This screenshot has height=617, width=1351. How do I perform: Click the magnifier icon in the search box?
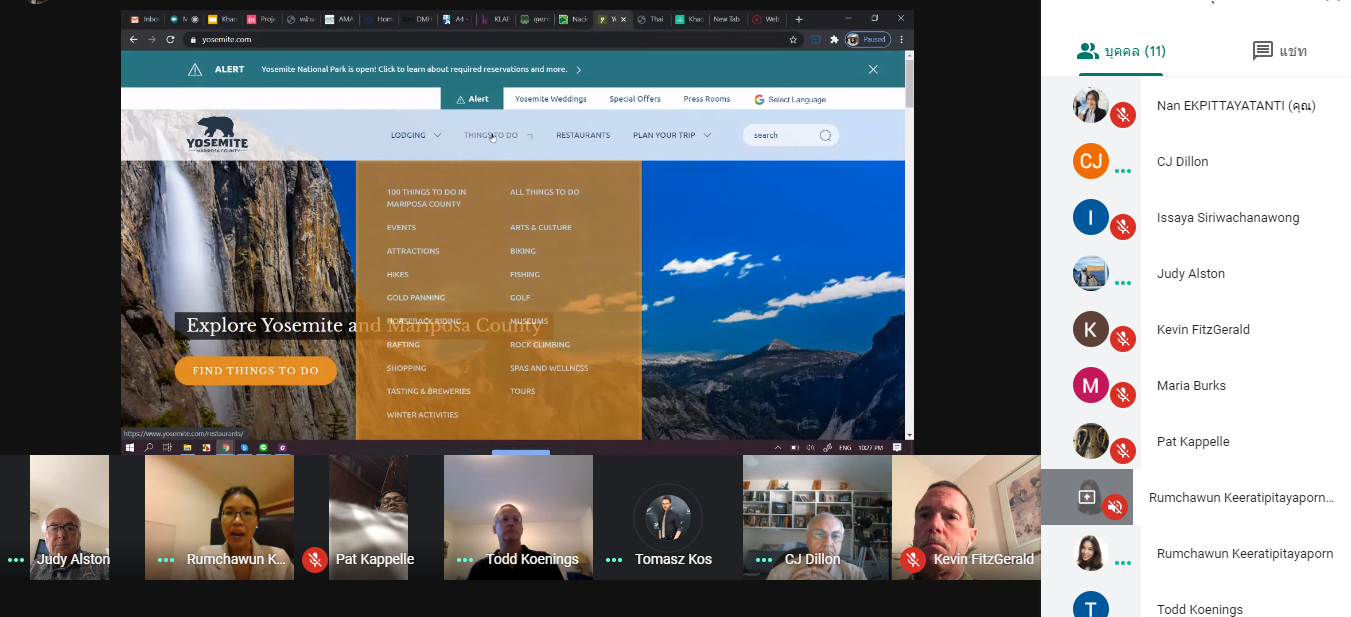coord(825,135)
